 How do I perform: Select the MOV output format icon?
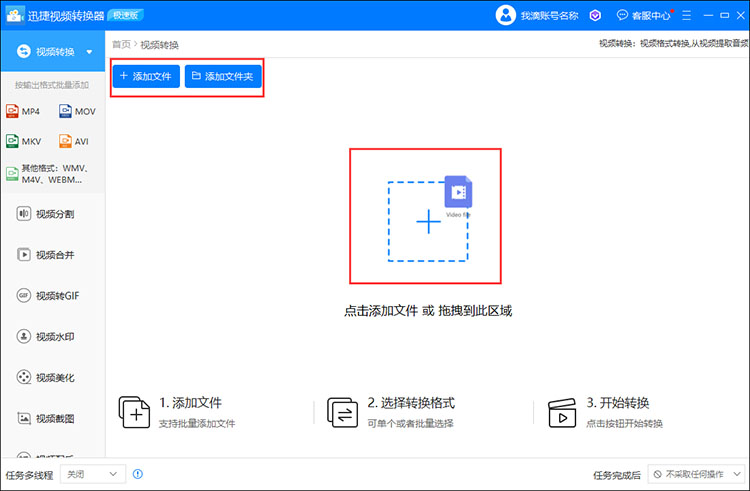click(x=65, y=111)
